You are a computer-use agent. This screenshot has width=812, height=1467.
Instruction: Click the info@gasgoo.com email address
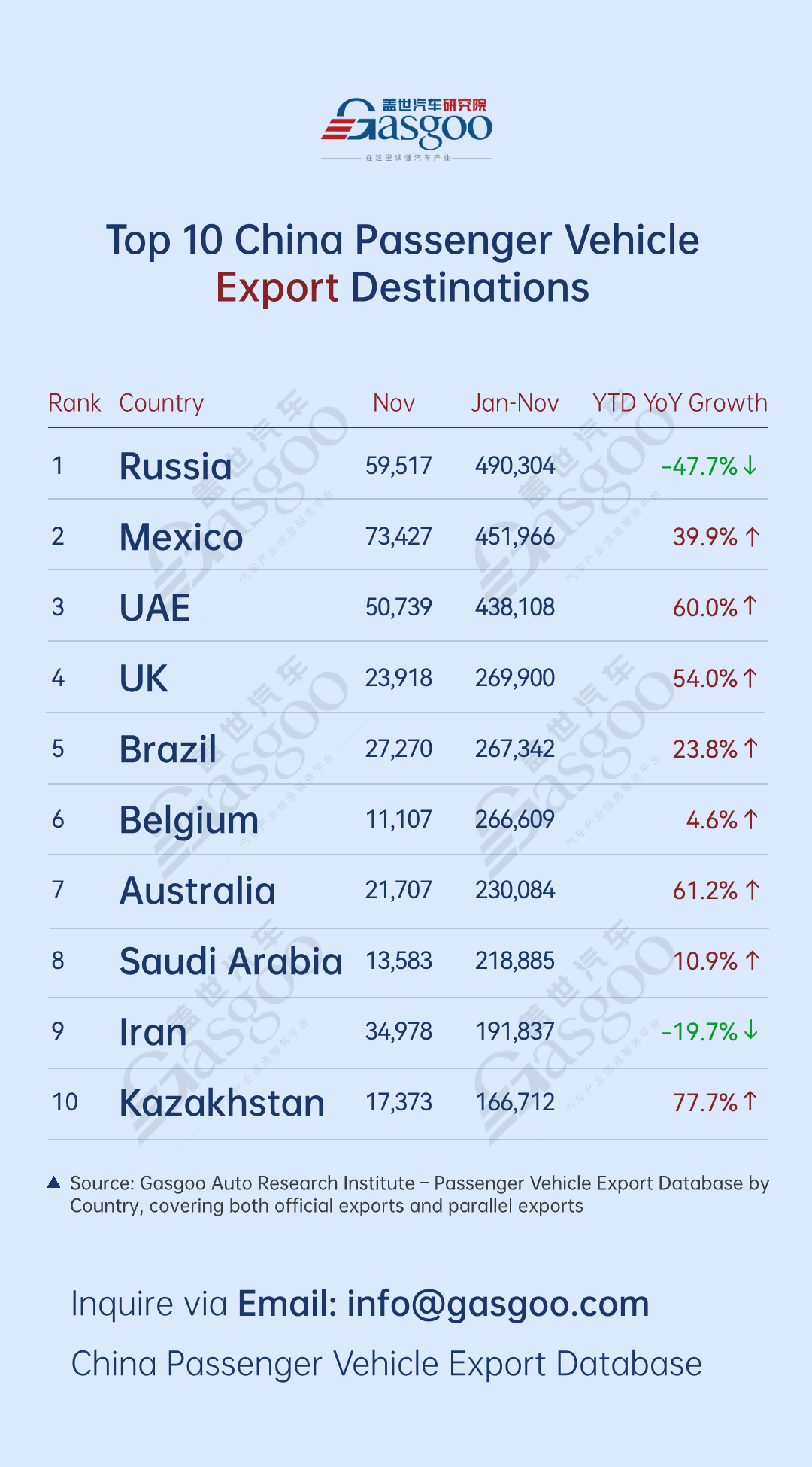click(x=498, y=1304)
